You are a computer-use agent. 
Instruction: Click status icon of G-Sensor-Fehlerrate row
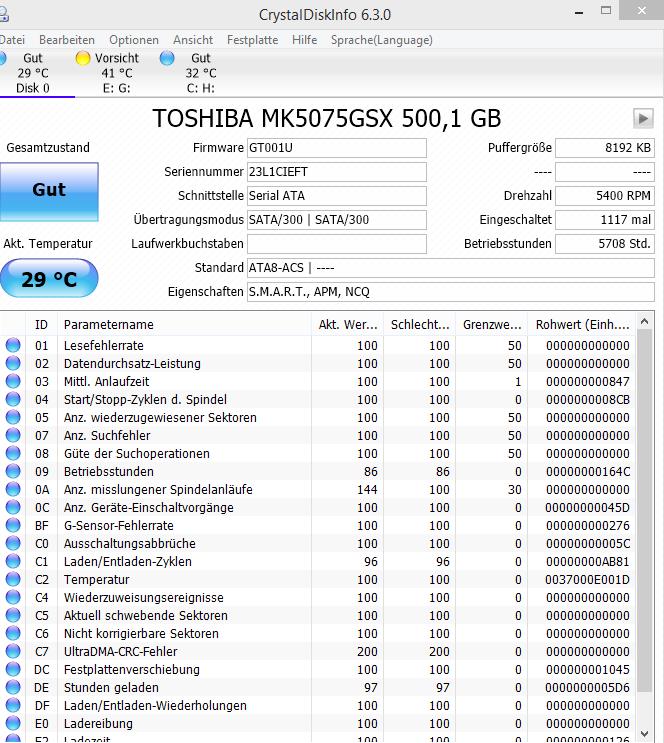point(13,525)
